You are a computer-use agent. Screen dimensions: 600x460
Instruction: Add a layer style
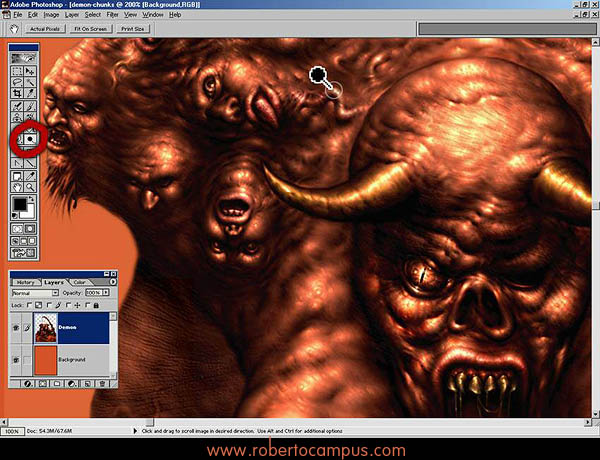tap(27, 383)
